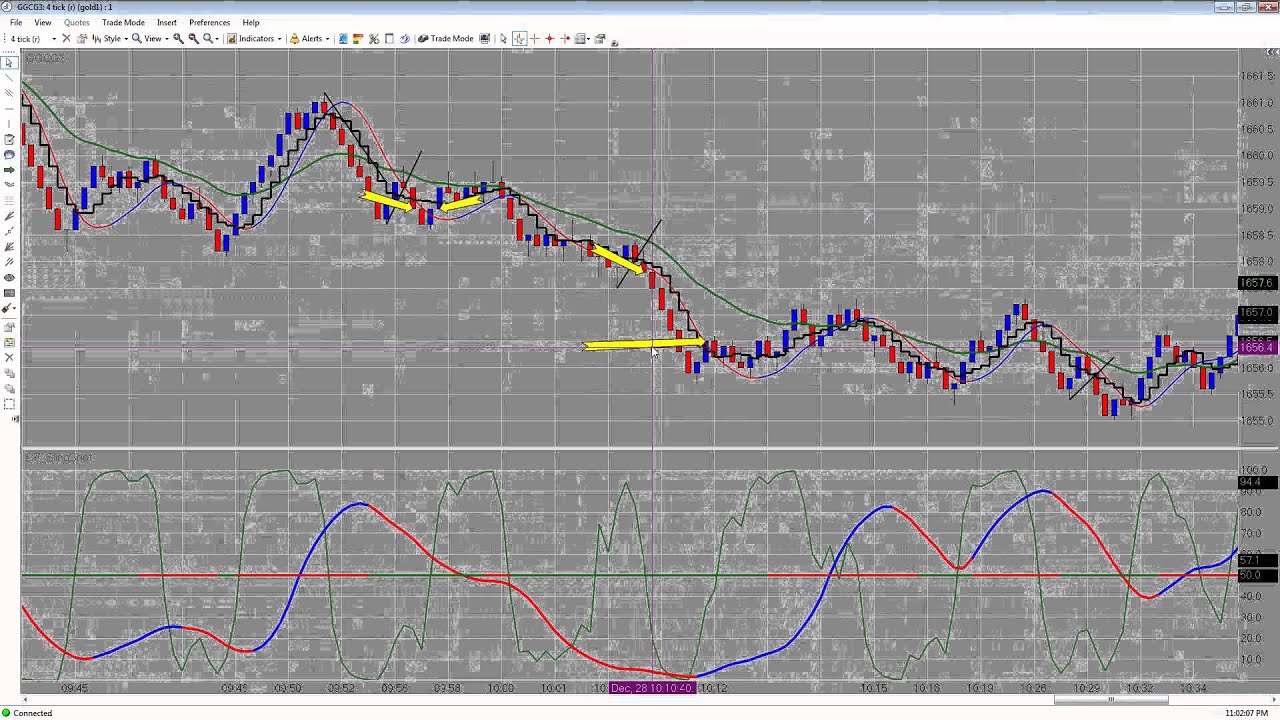Click the monitor icon right of Trade Mode

coord(484,39)
